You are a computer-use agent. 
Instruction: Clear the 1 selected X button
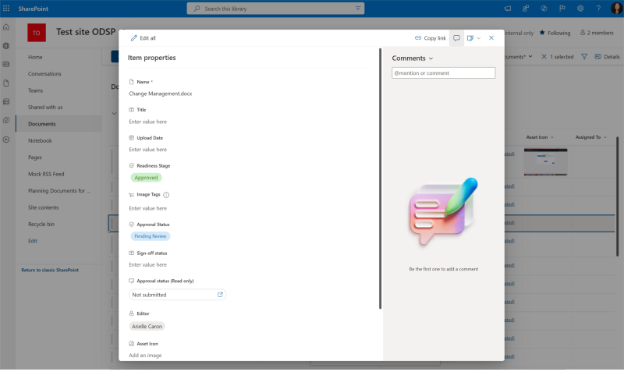544,57
